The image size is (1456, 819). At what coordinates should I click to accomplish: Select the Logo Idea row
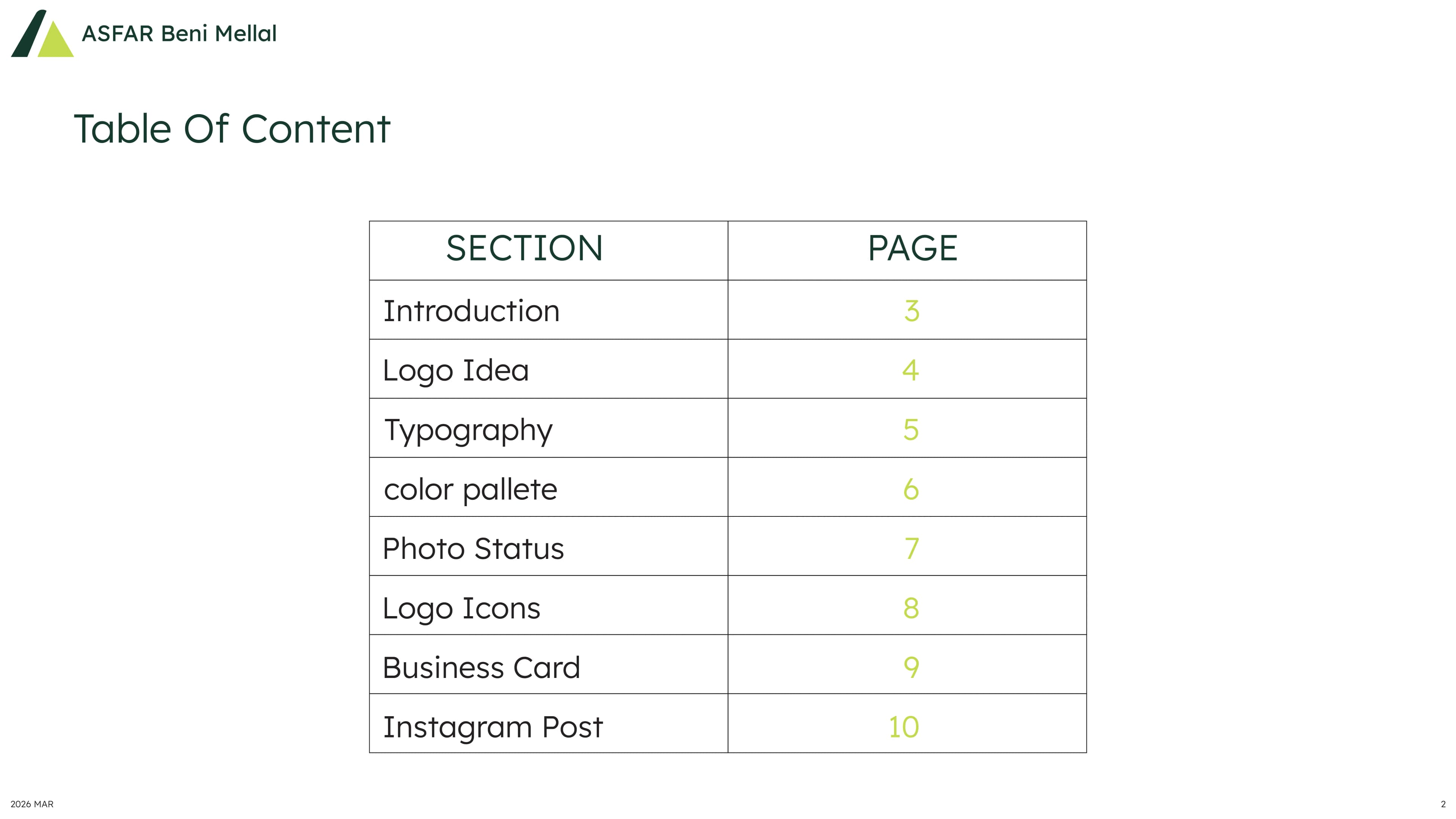click(455, 370)
